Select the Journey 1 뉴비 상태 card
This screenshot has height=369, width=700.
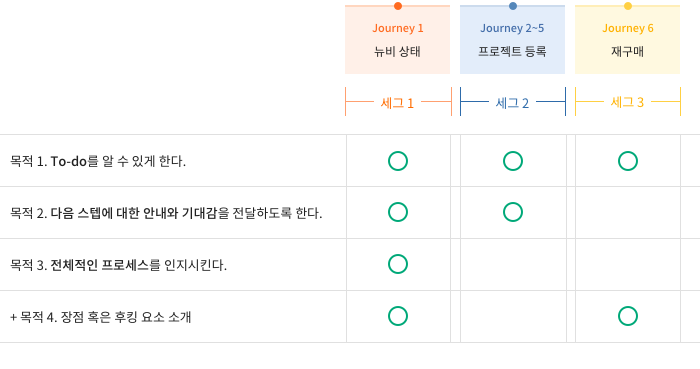[x=397, y=40]
